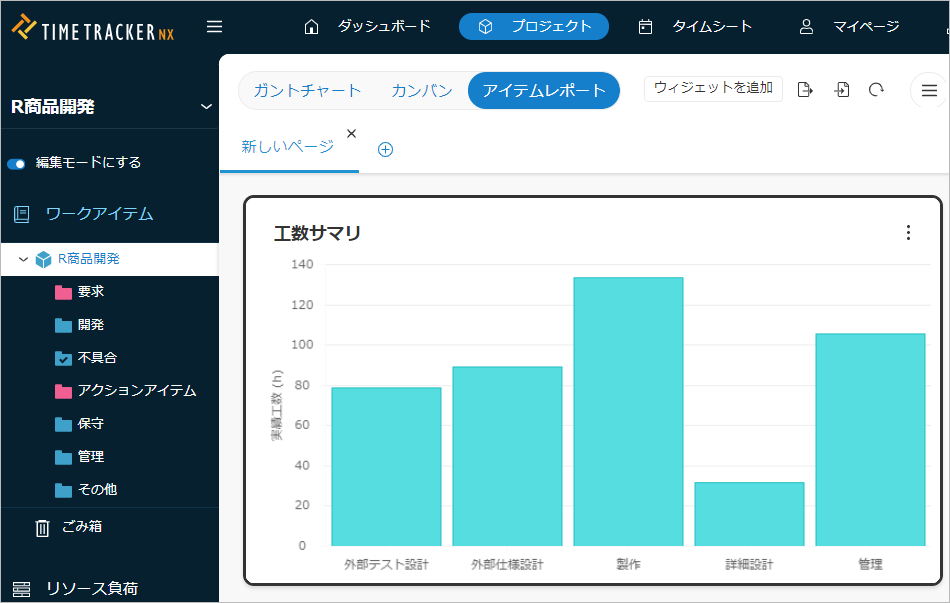The image size is (950, 603).
Task: Switch to the ガントチャート tab
Action: coord(307,91)
